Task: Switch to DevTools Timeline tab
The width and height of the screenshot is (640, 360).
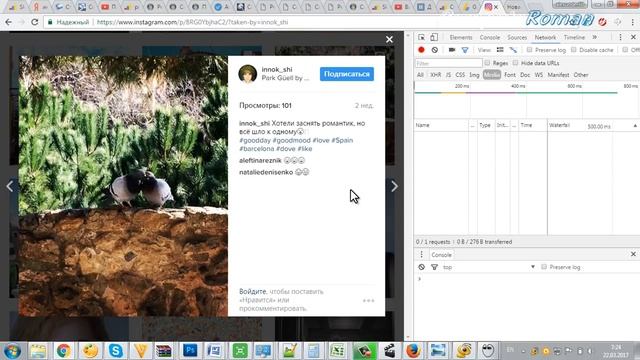Action: coord(574,37)
